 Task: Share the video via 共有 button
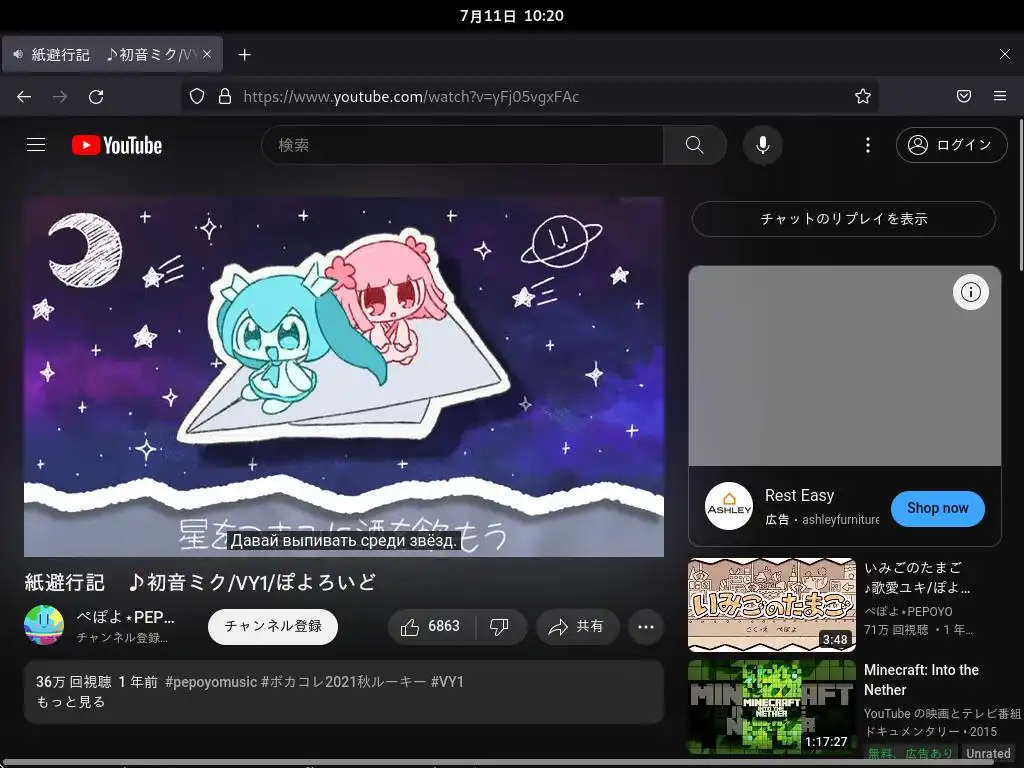[x=577, y=627]
